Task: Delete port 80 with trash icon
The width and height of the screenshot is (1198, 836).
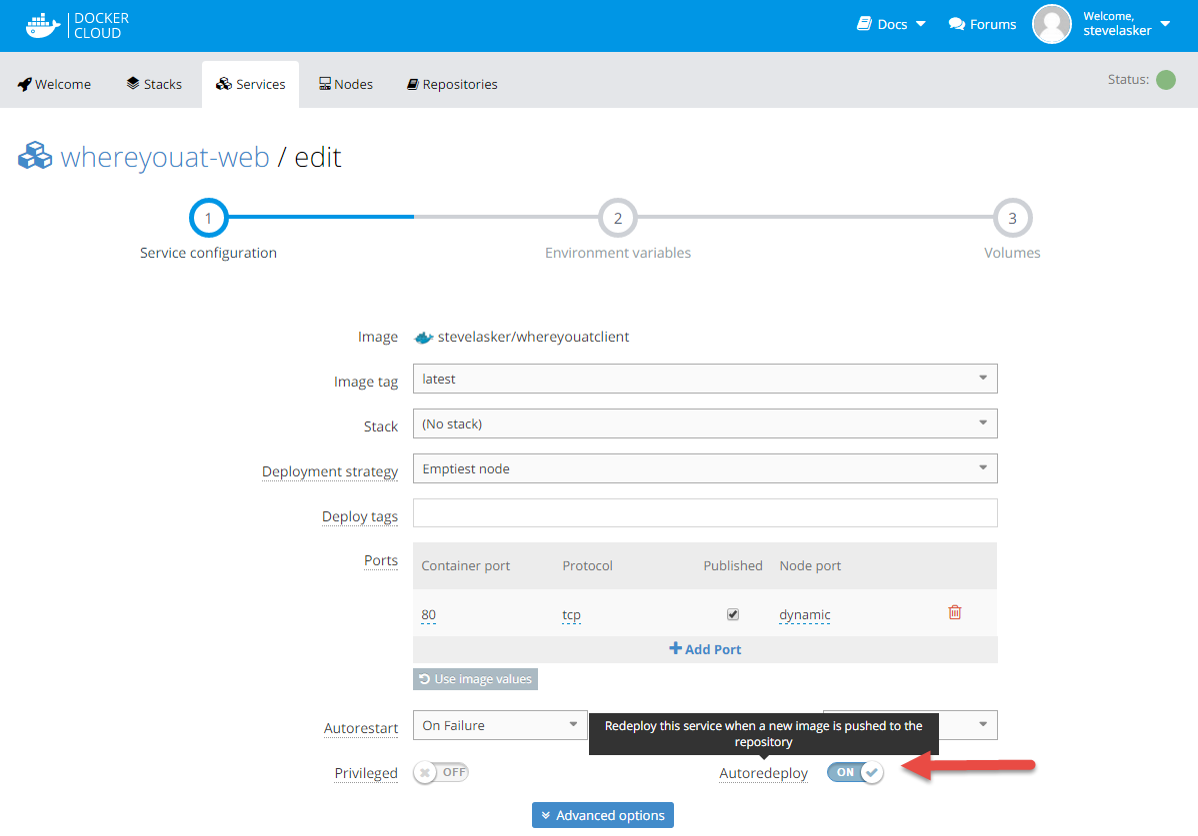Action: pyautogui.click(x=954, y=612)
